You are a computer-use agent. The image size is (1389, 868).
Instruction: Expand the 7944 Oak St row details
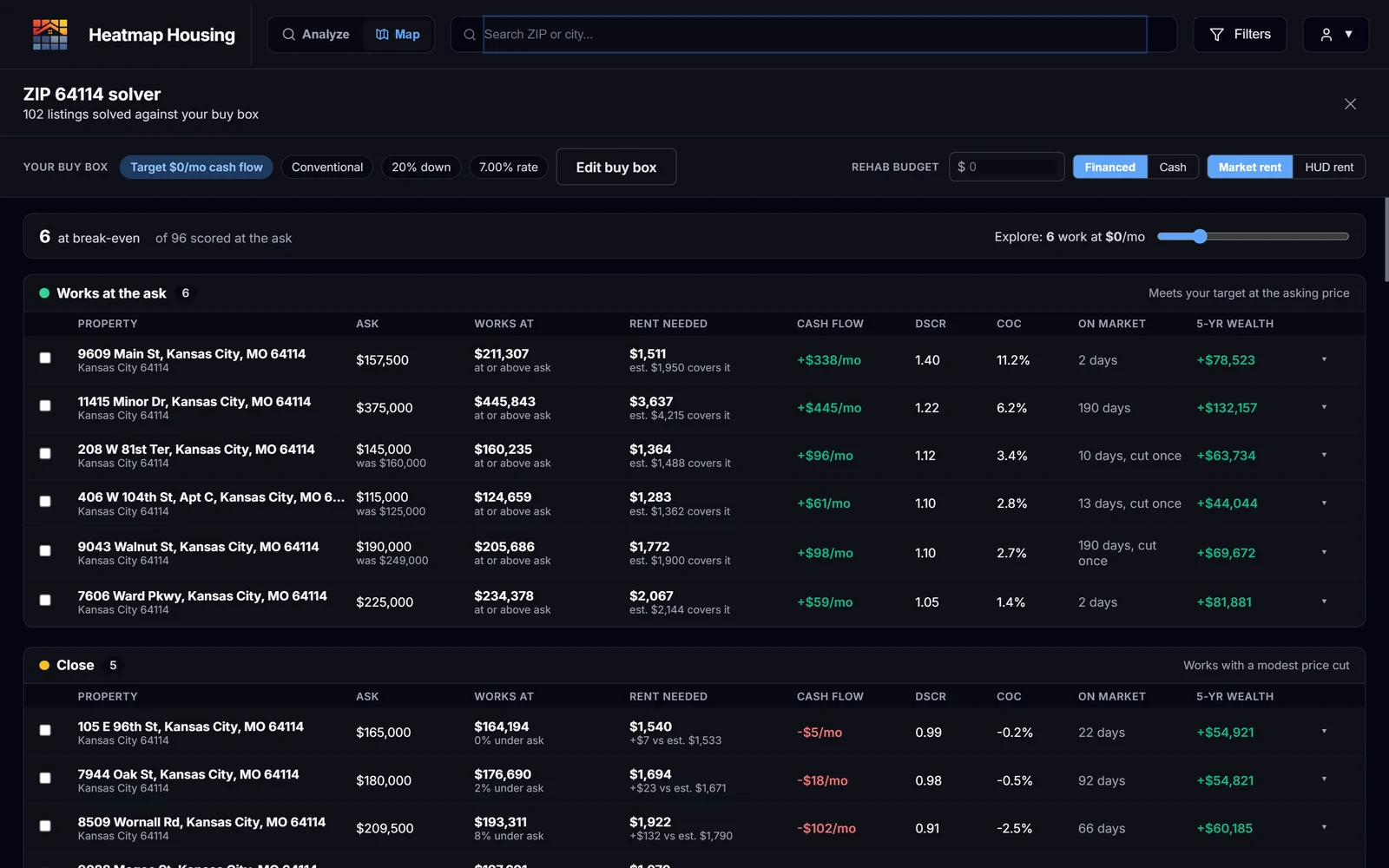[x=1324, y=779]
